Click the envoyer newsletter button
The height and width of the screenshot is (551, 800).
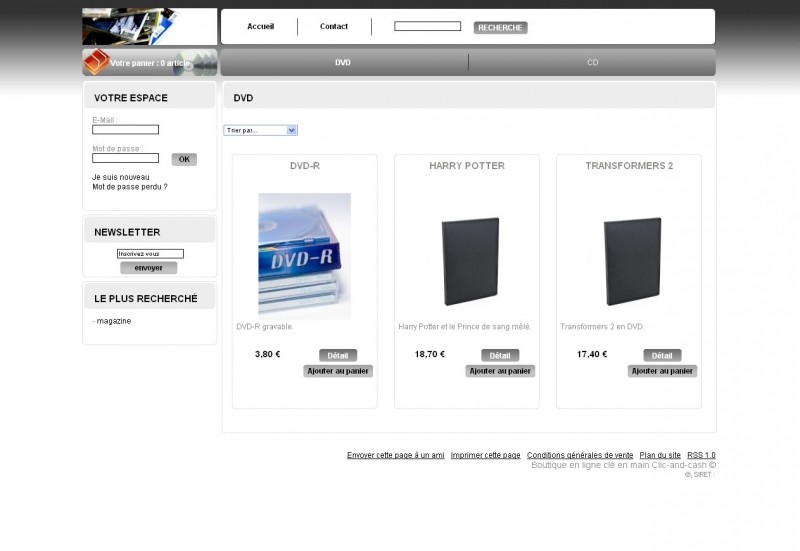148,268
